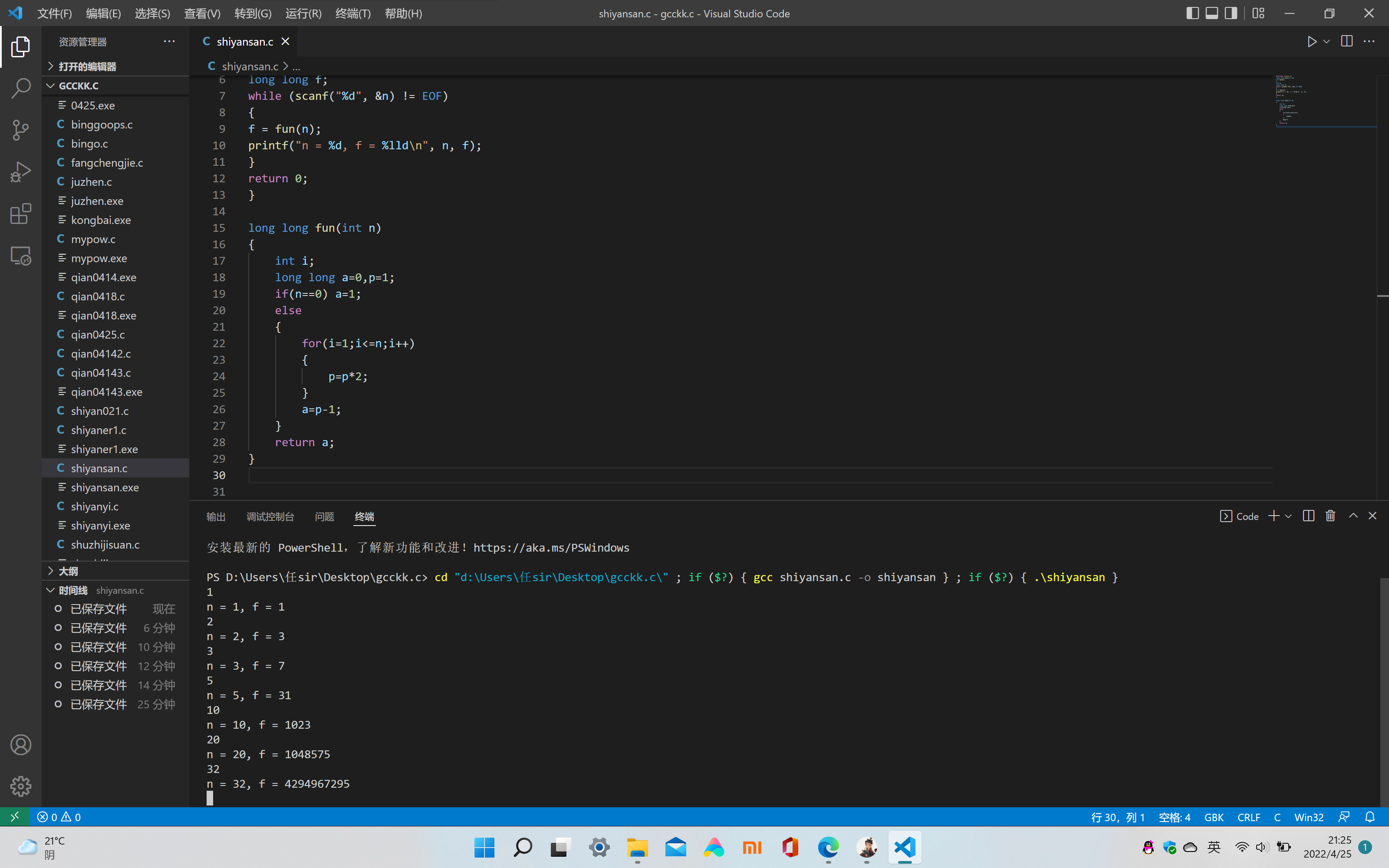This screenshot has width=1389, height=868.
Task: Open the aka.ms/PSWindows link in terminal
Action: click(x=551, y=548)
